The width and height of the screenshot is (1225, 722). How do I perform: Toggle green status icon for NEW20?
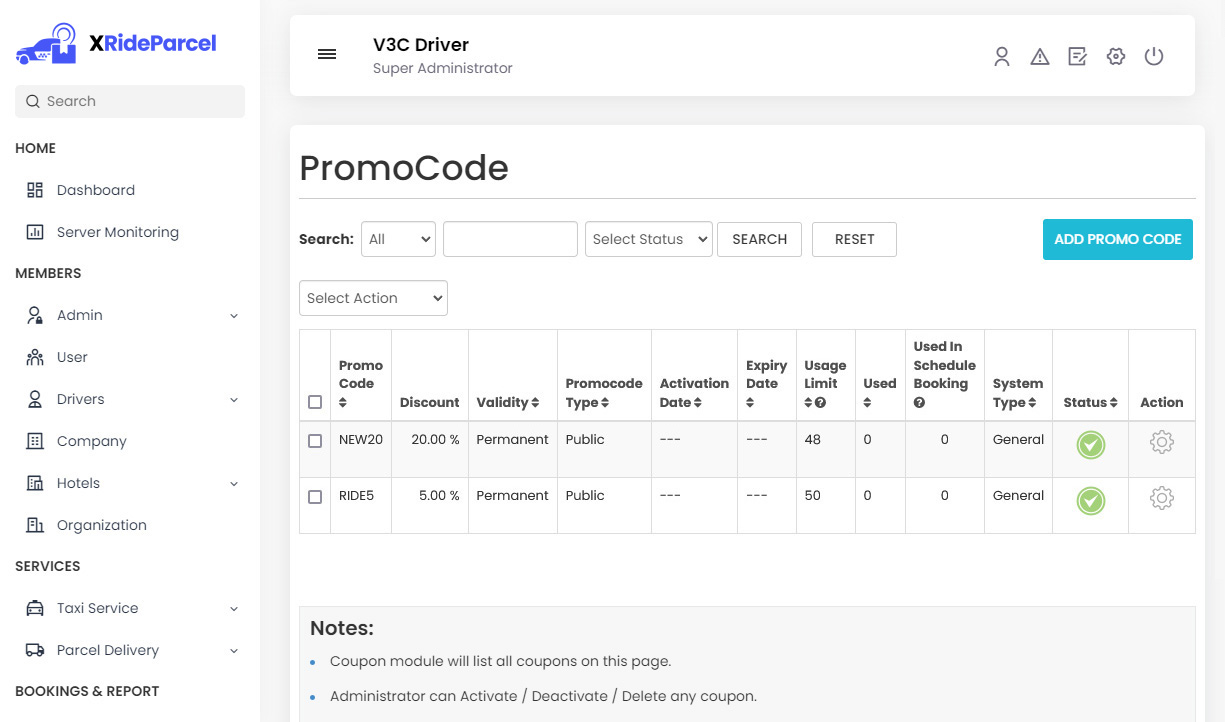(x=1090, y=445)
